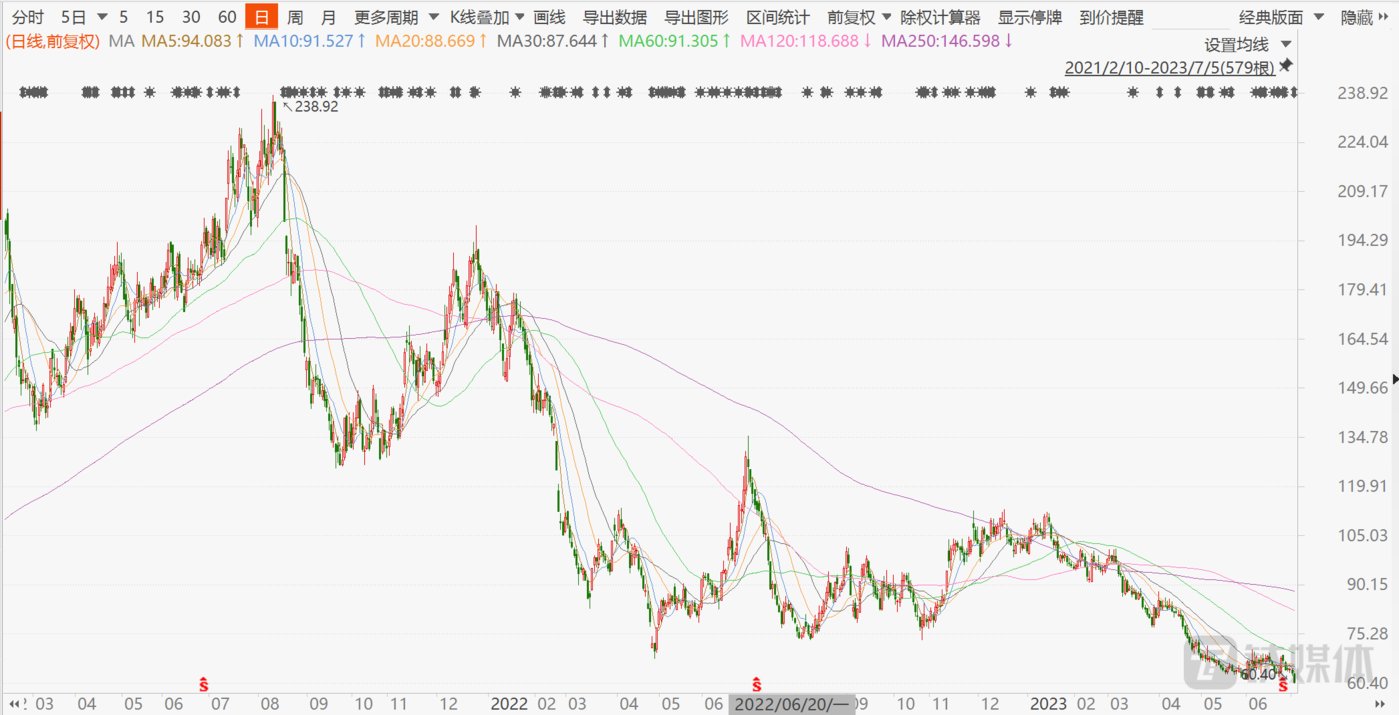
Task: Click the left scroll arrows at timeline start
Action: [x=16, y=704]
